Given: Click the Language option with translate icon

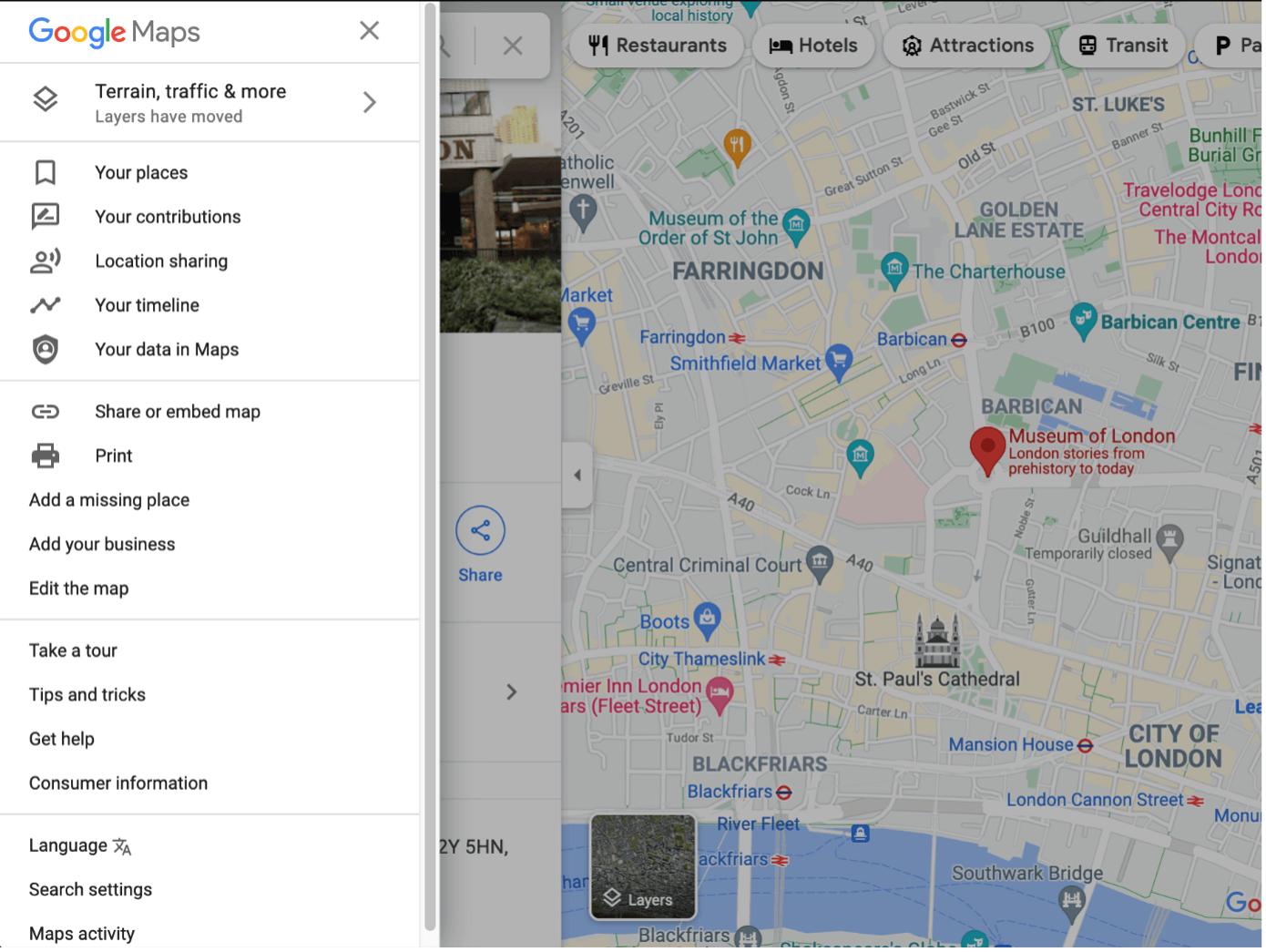Looking at the screenshot, I should click(80, 845).
